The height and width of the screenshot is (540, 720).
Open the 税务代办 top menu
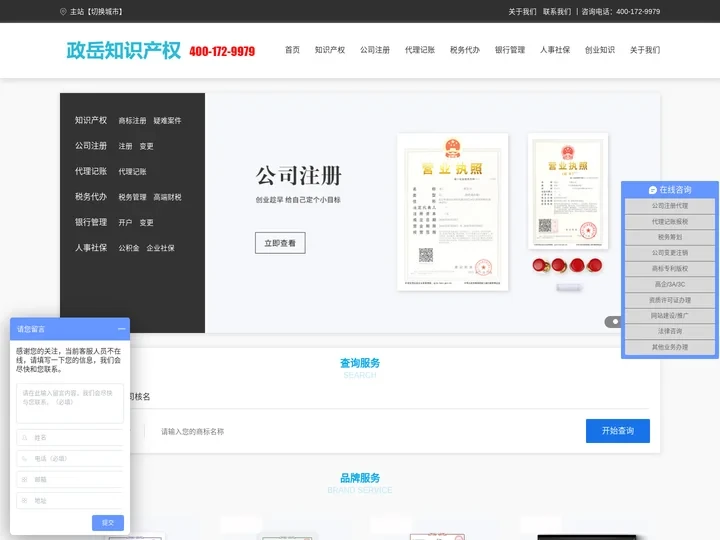(x=465, y=50)
